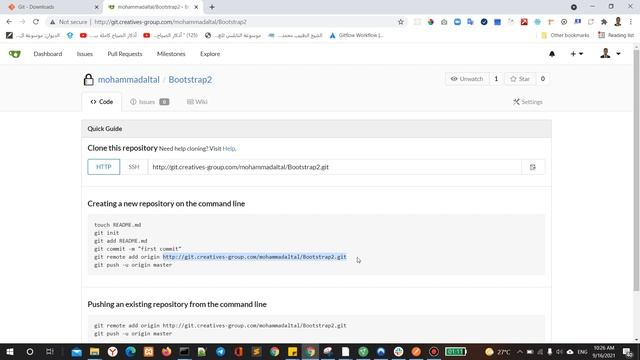Open Issues in the top navigation

coord(85,54)
